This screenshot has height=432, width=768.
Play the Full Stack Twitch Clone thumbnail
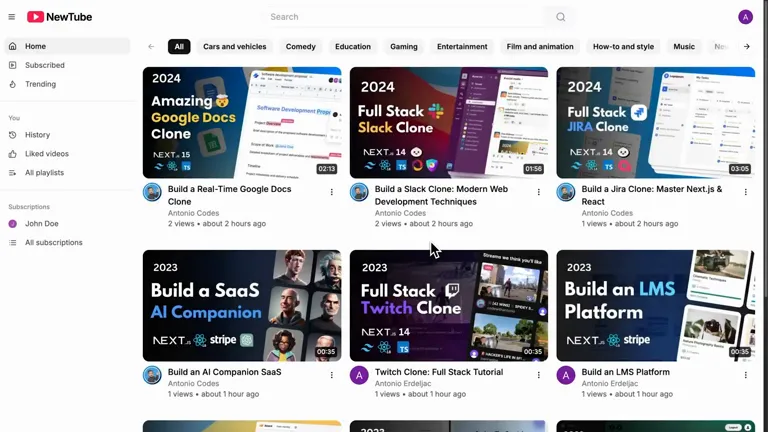coord(449,306)
